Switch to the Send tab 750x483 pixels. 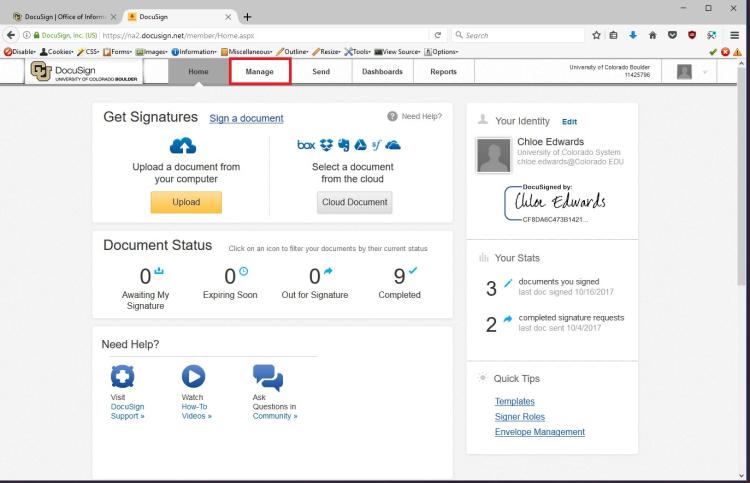coord(321,71)
